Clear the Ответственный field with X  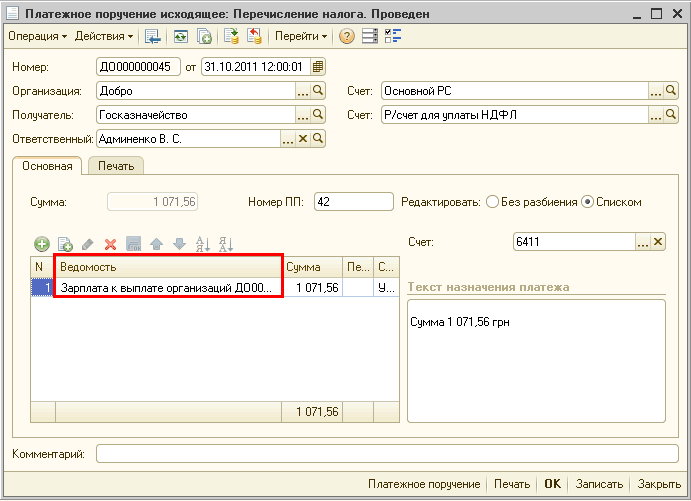coord(303,139)
